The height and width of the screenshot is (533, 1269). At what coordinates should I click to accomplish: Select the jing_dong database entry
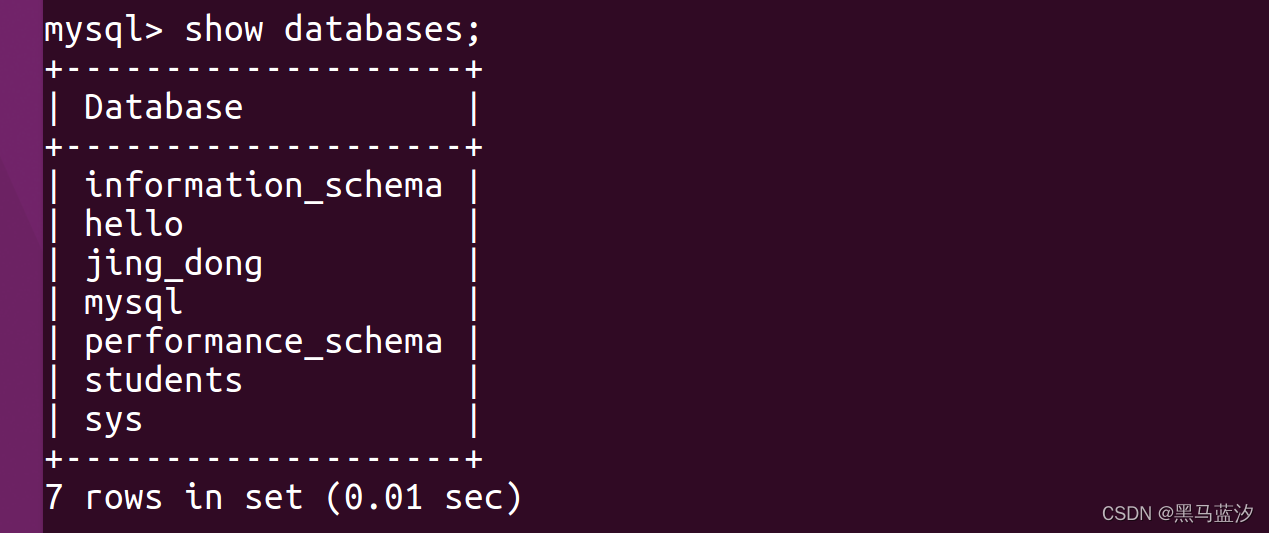click(173, 264)
